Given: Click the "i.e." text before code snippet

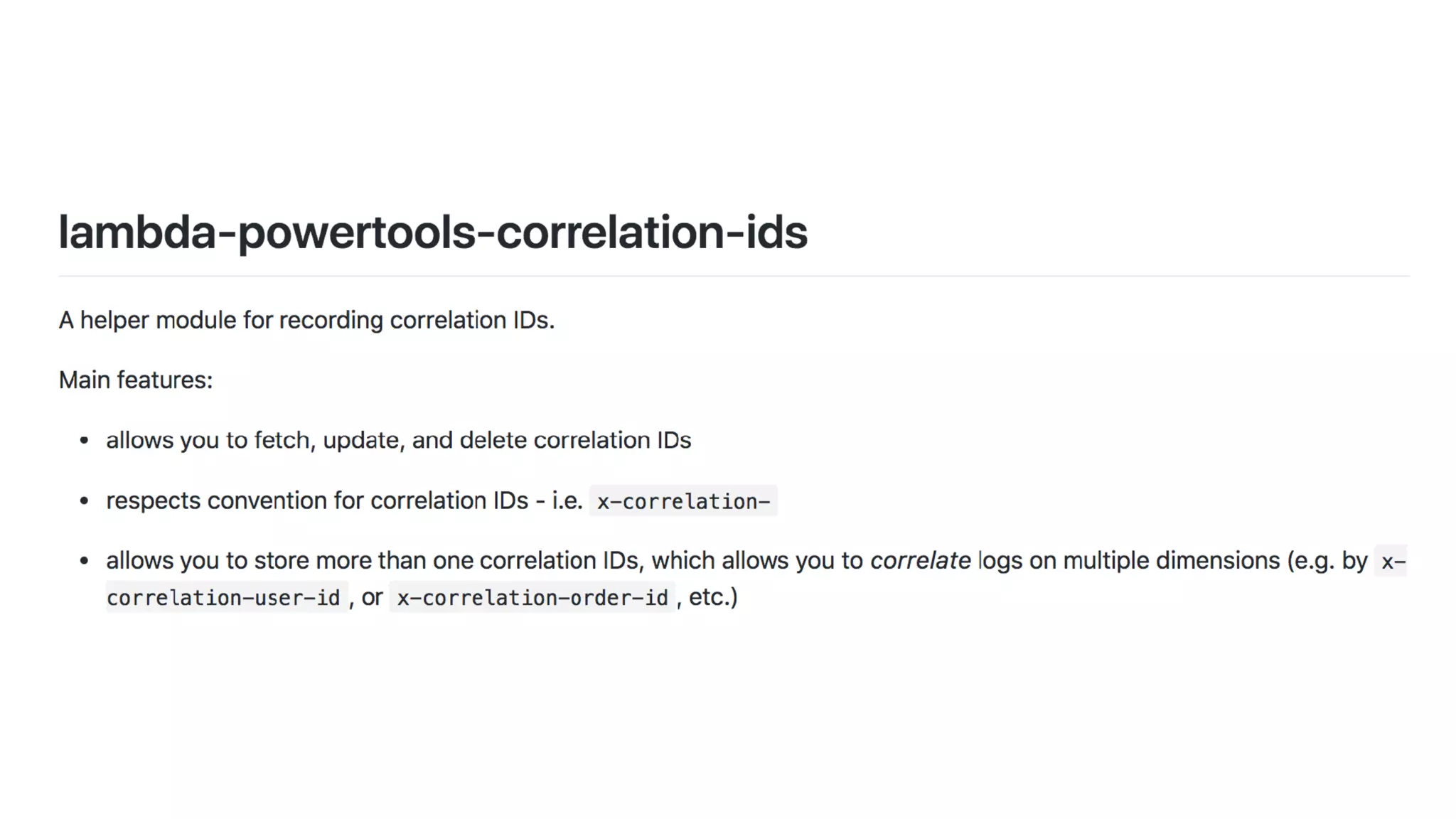Looking at the screenshot, I should [567, 501].
